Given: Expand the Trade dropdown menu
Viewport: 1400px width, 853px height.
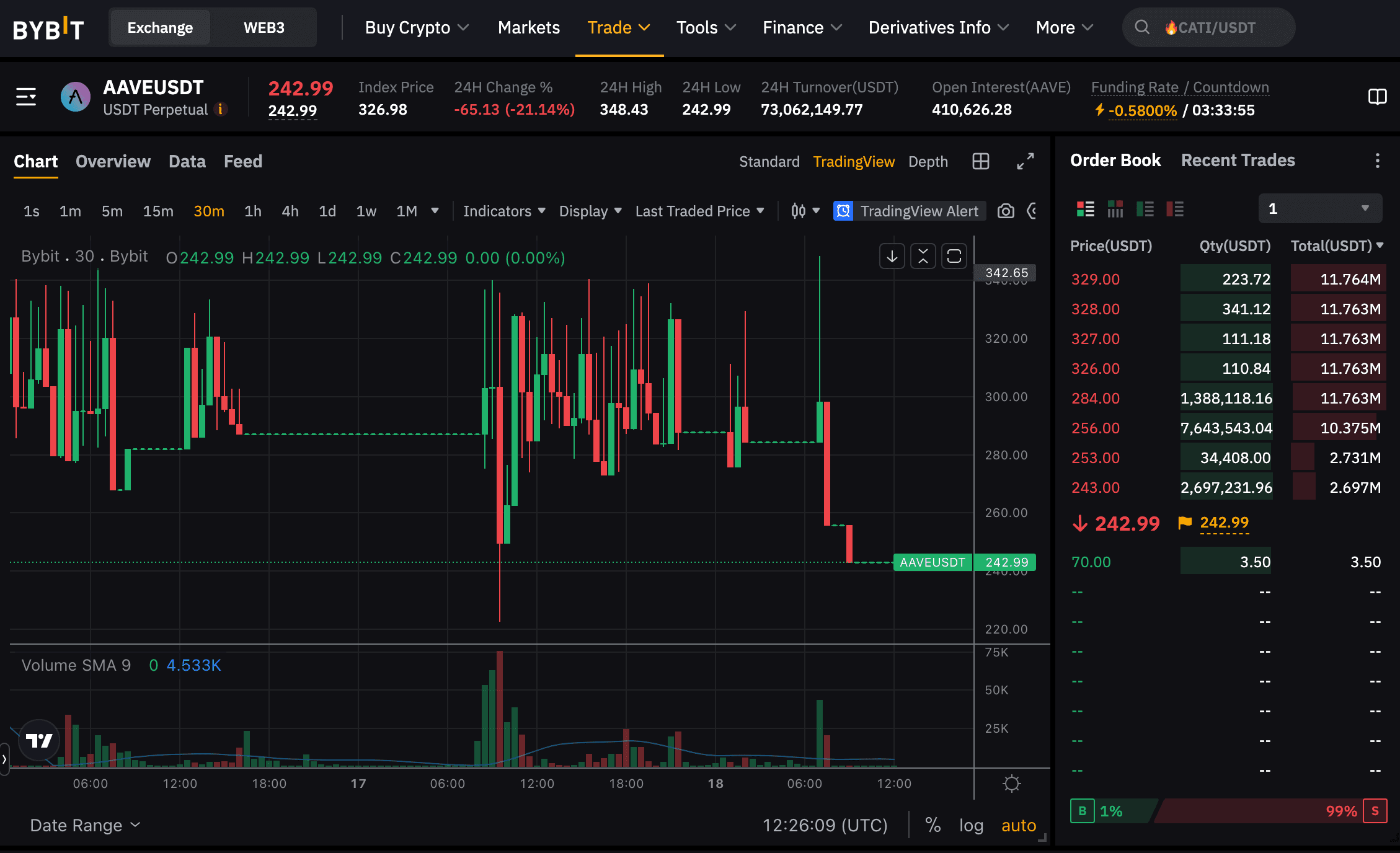Looking at the screenshot, I should (x=619, y=27).
